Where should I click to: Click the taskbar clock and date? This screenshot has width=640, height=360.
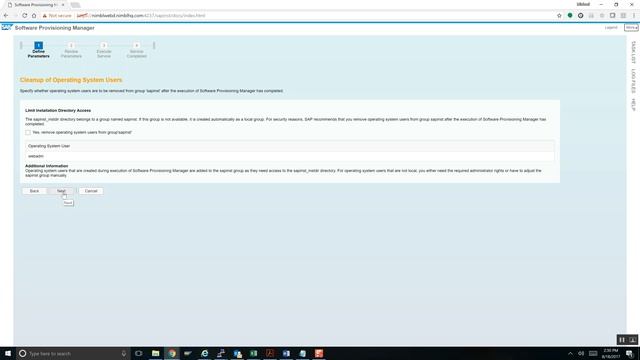611,353
